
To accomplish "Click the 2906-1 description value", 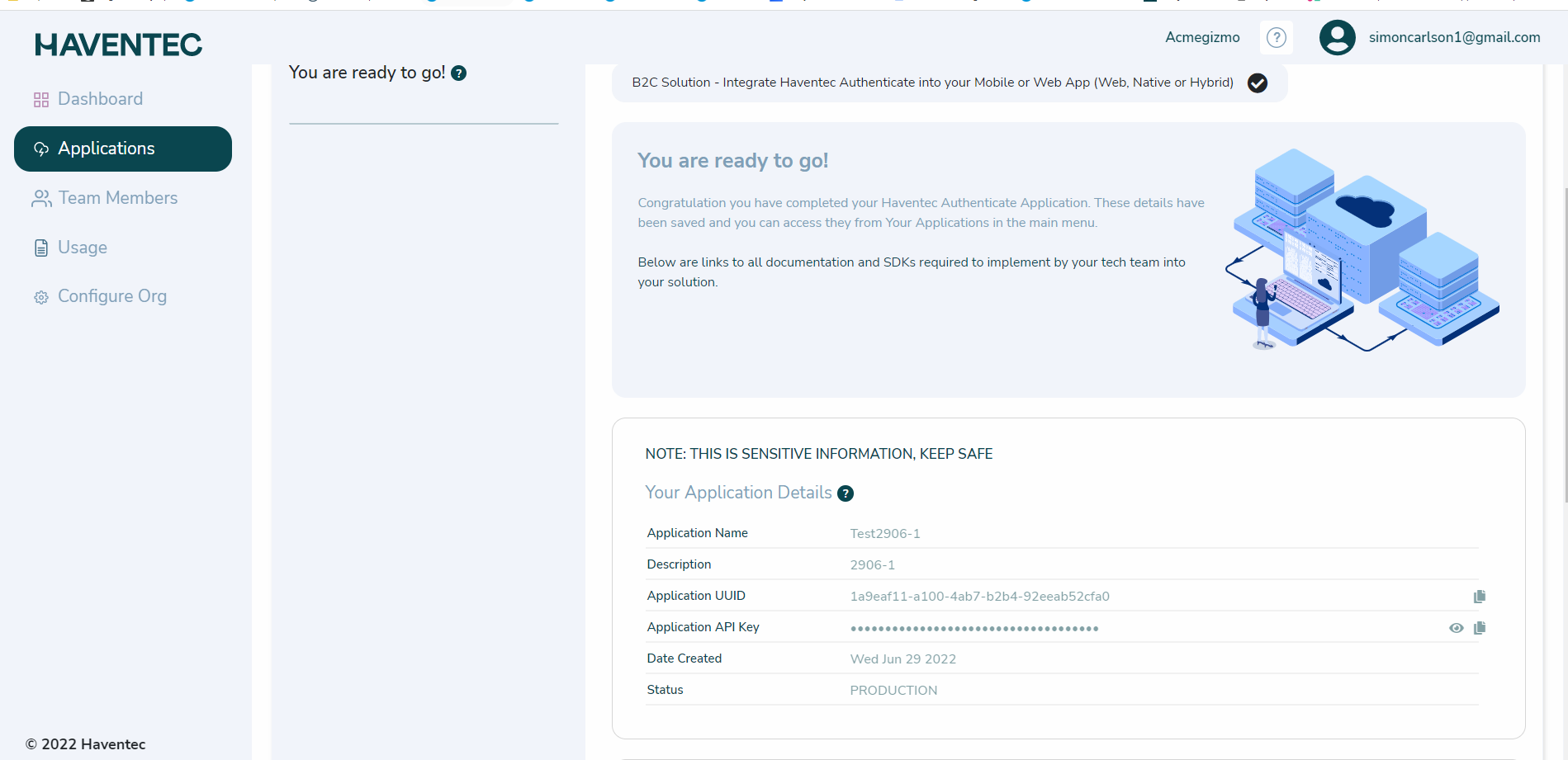I will [873, 565].
